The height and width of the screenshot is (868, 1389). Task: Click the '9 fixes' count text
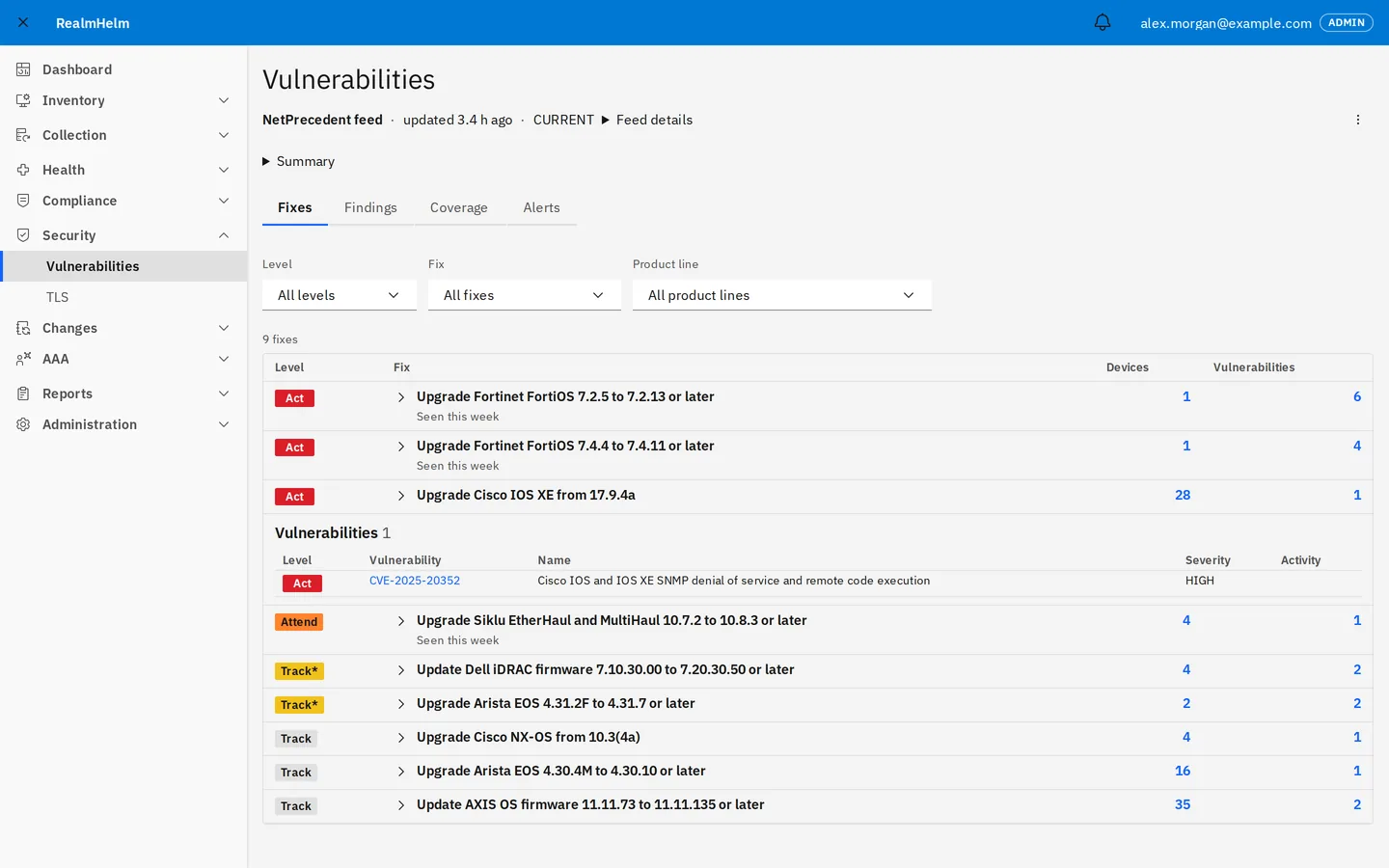pos(280,339)
